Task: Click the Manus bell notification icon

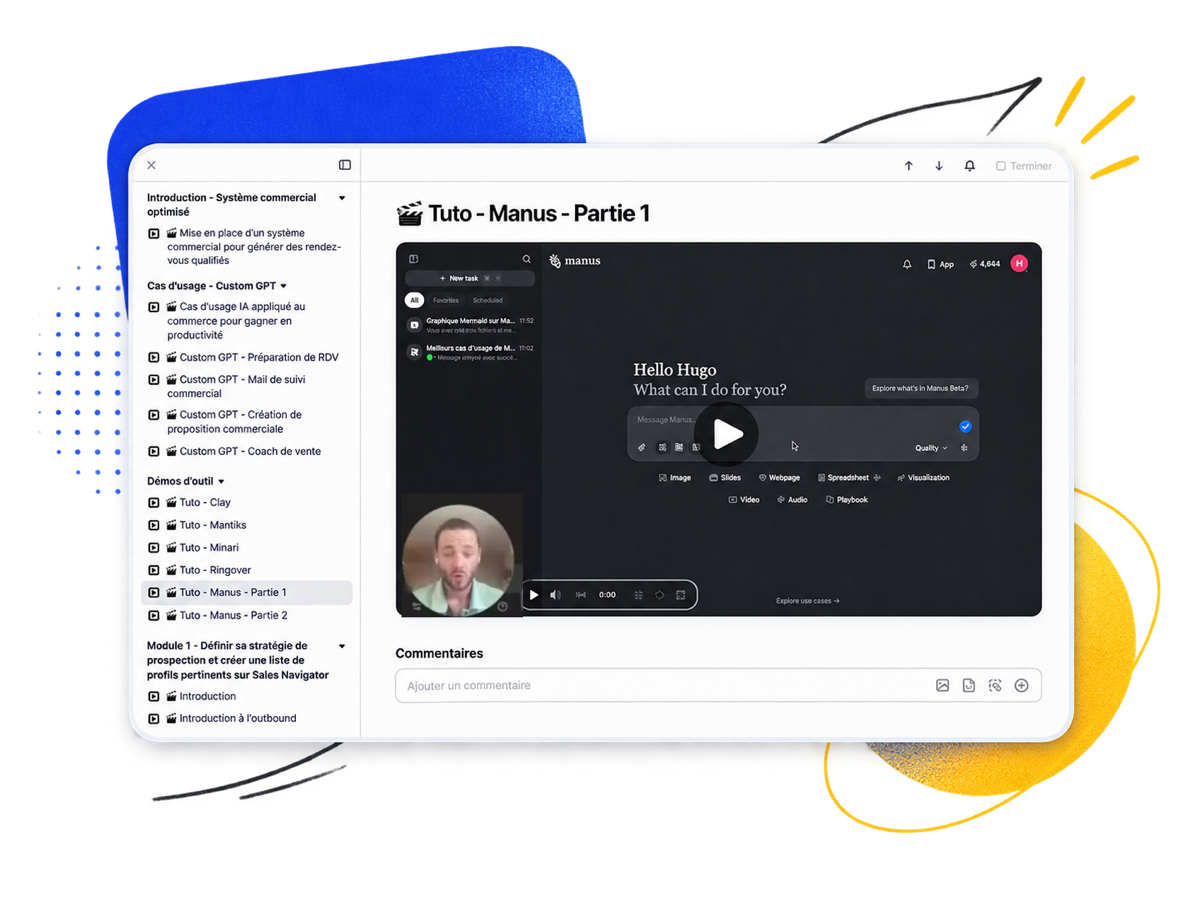Action: click(x=907, y=264)
